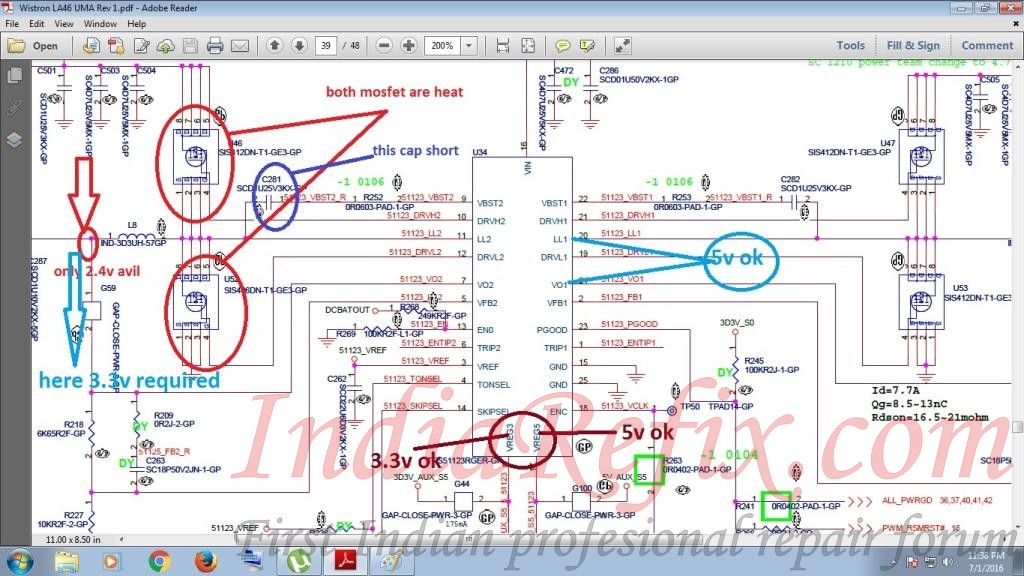Click the email envelope icon
This screenshot has width=1024, height=576.
tap(240, 46)
